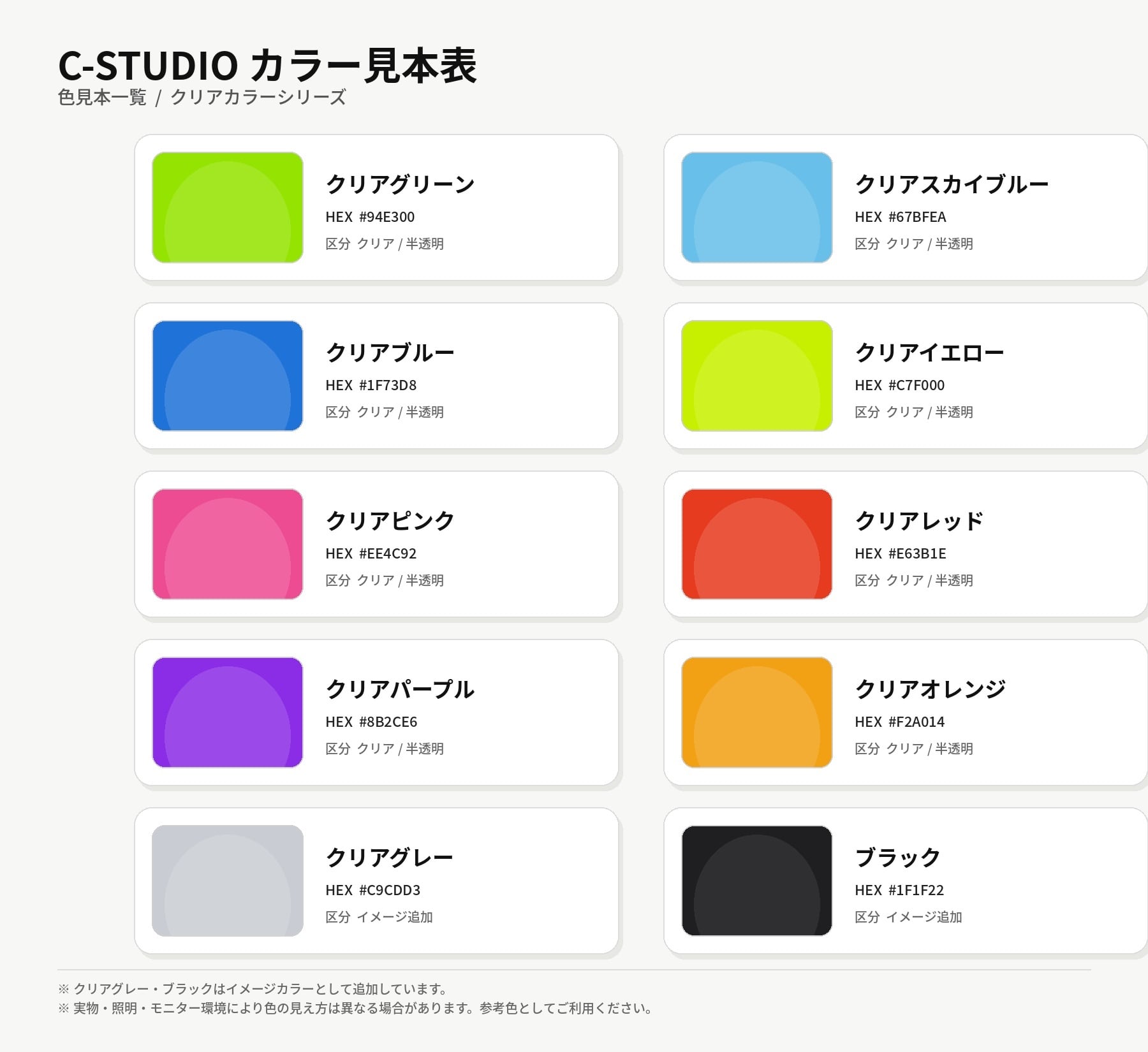Click the クリアグレー heading

pyautogui.click(x=389, y=858)
